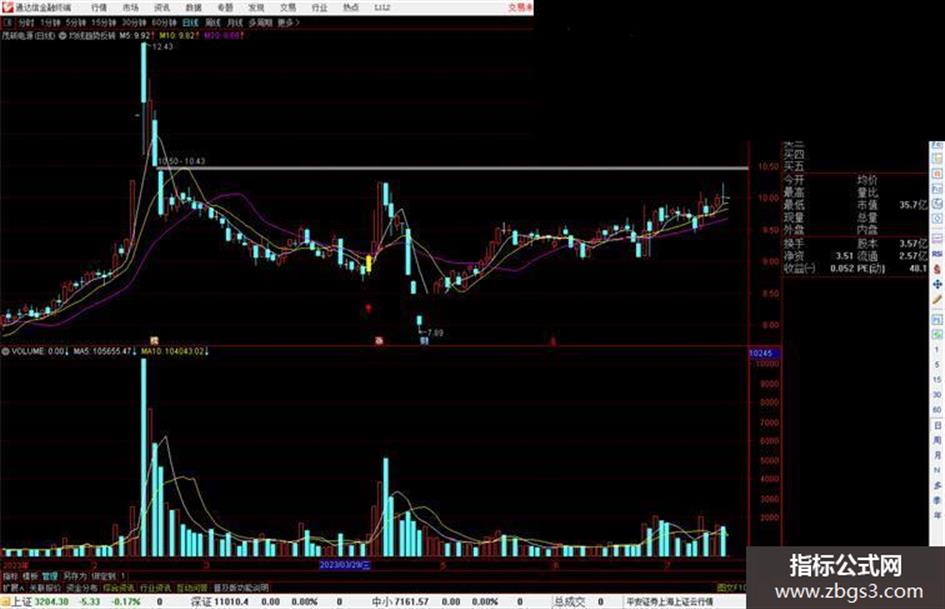945x609 pixels.
Task: Click the RSI indicator sidebar icon
Action: 937,254
